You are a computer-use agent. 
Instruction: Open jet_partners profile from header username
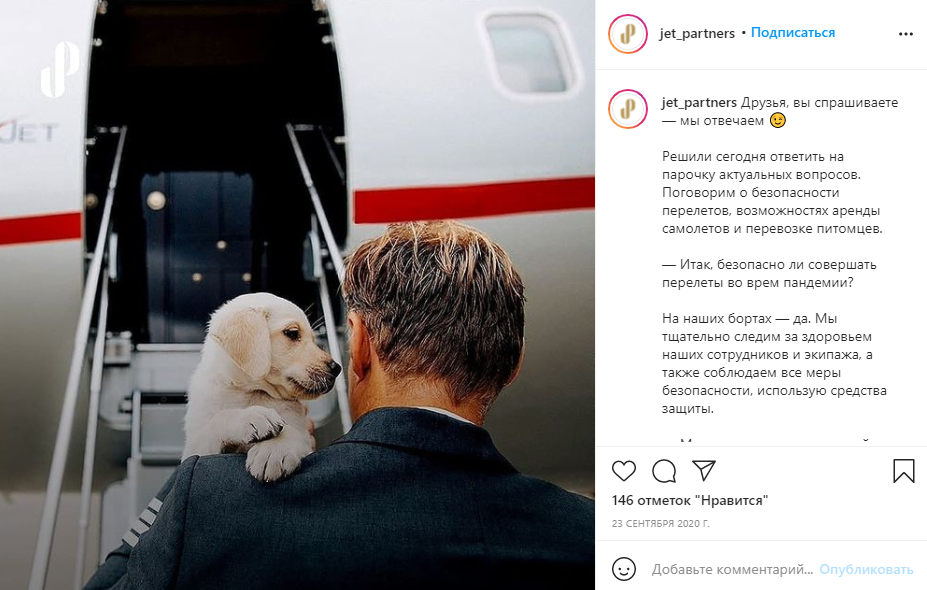(x=697, y=33)
